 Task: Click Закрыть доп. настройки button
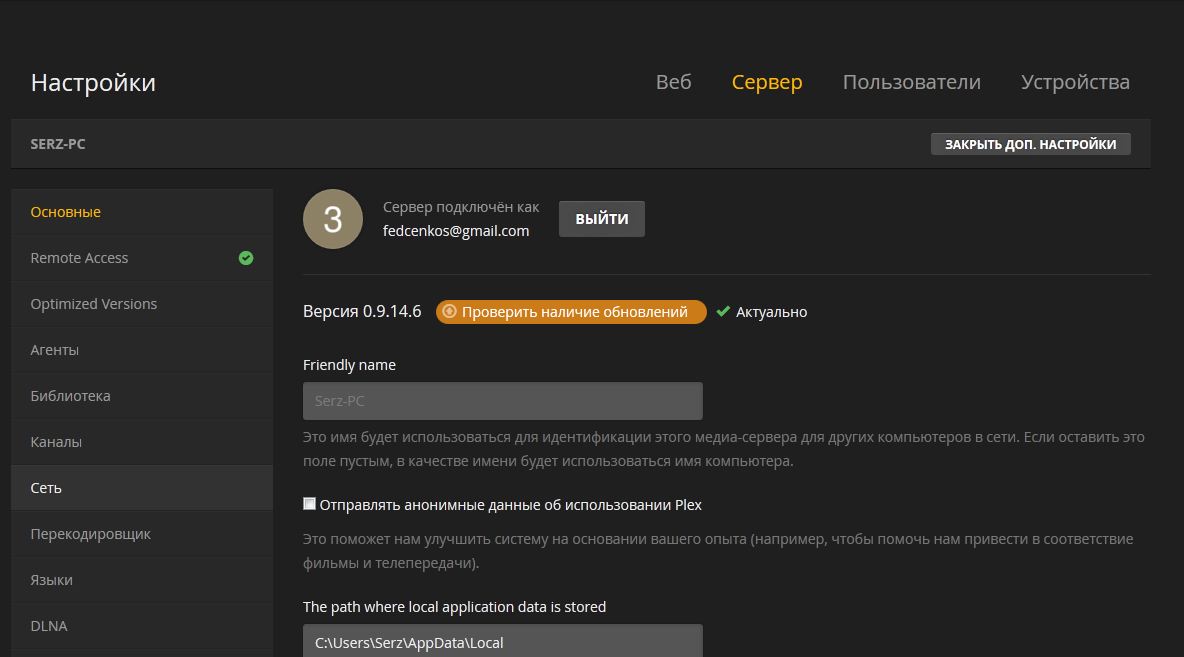1030,144
